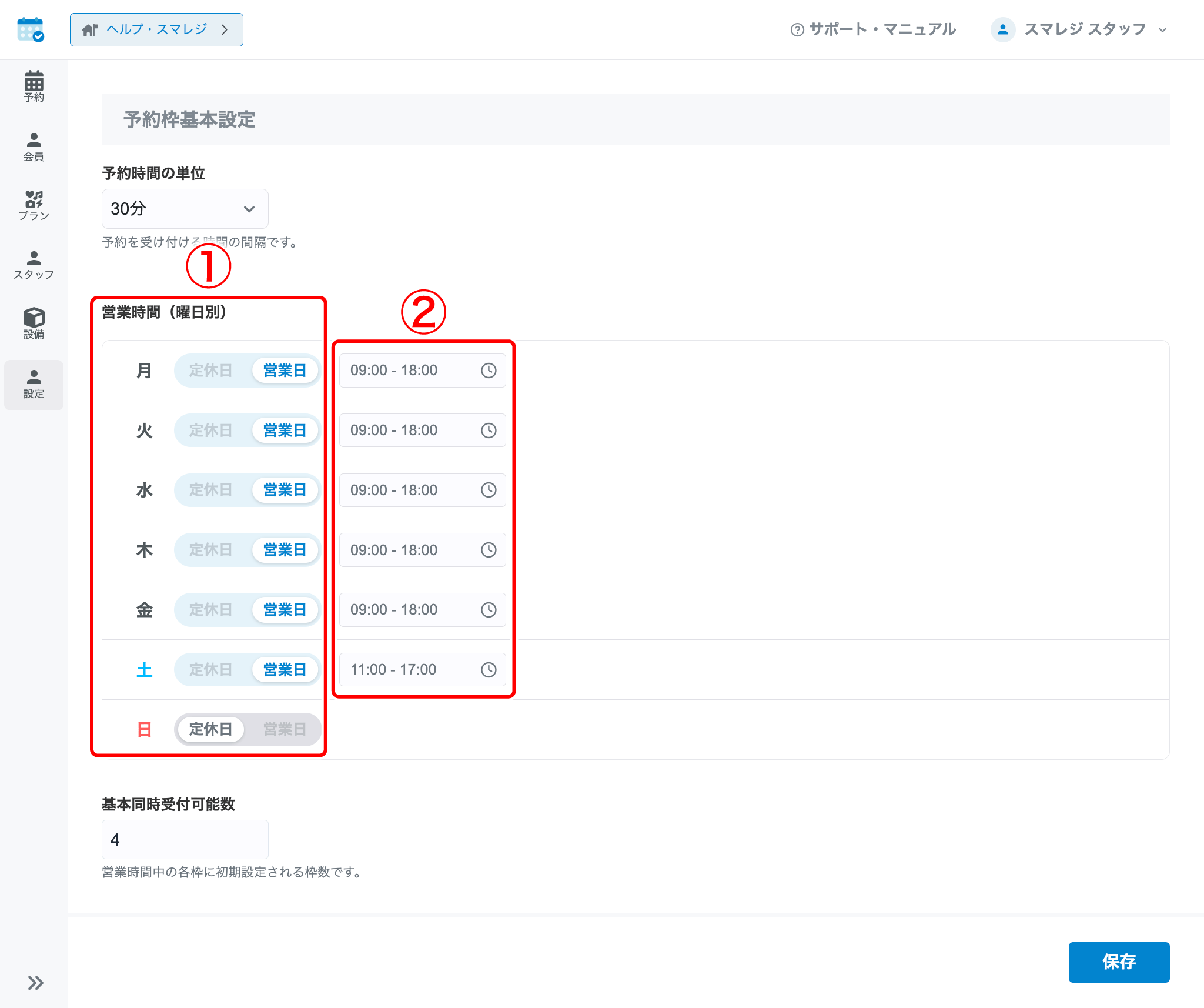Open the 予約時間の単位 30分 dropdown

185,209
